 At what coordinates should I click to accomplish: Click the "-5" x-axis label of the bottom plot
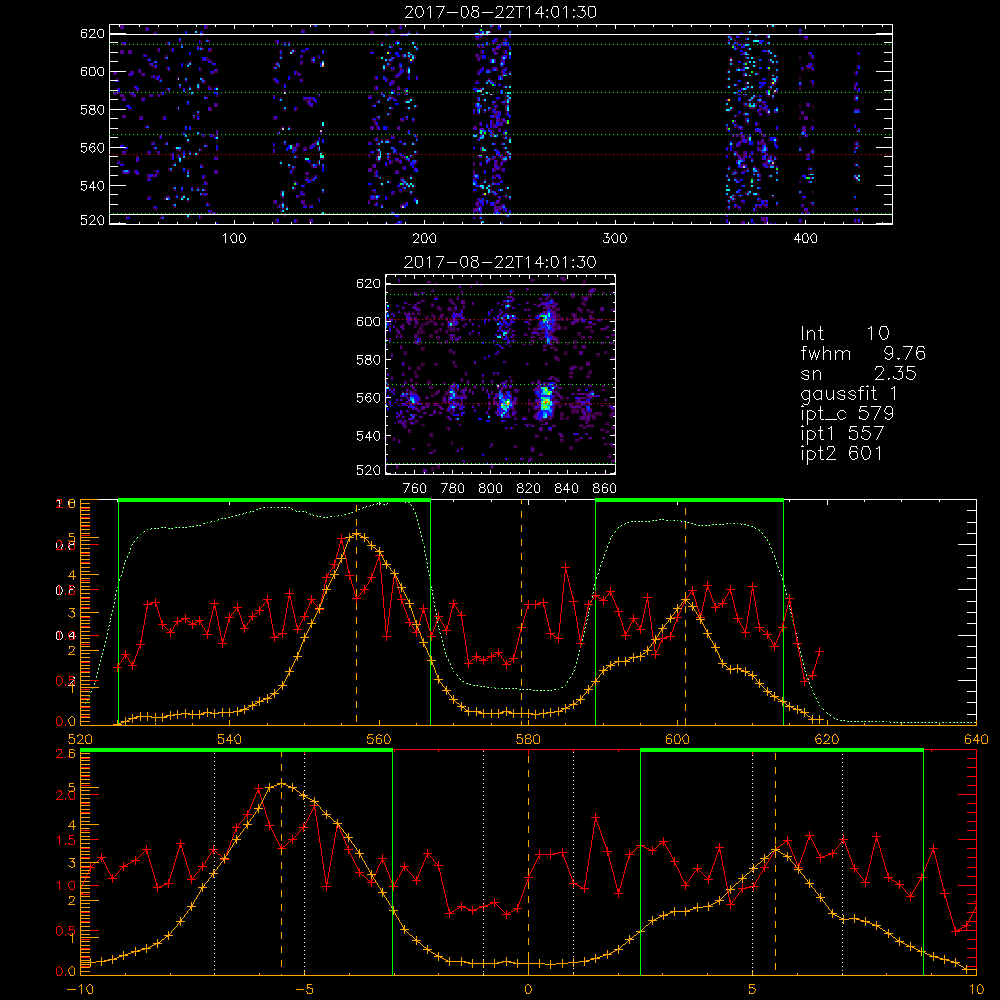(x=304, y=990)
